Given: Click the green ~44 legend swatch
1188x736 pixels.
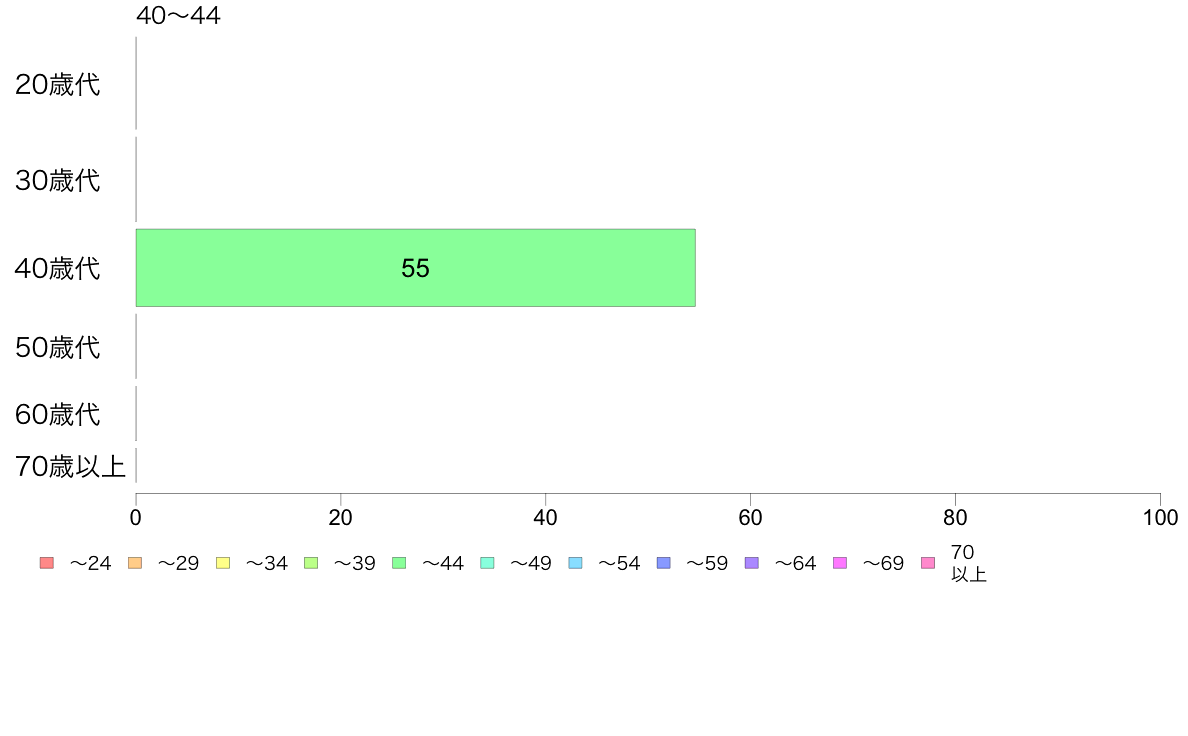Looking at the screenshot, I should 399,562.
